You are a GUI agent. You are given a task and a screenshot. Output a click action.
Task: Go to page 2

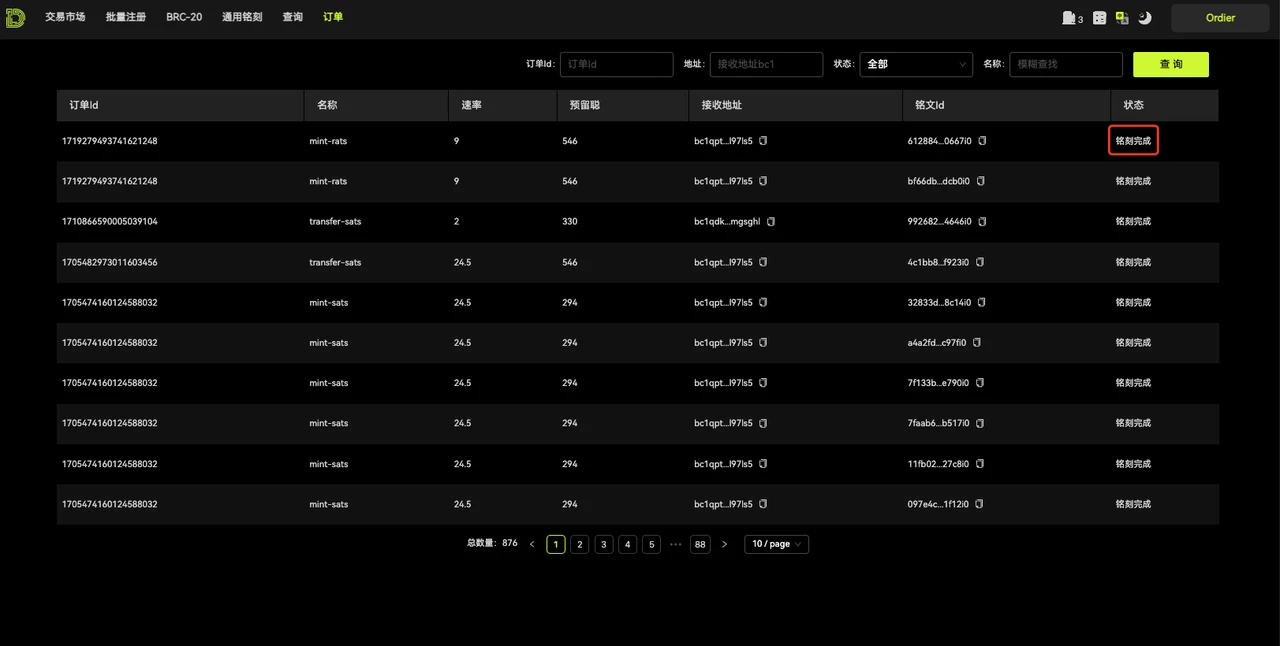click(580, 544)
